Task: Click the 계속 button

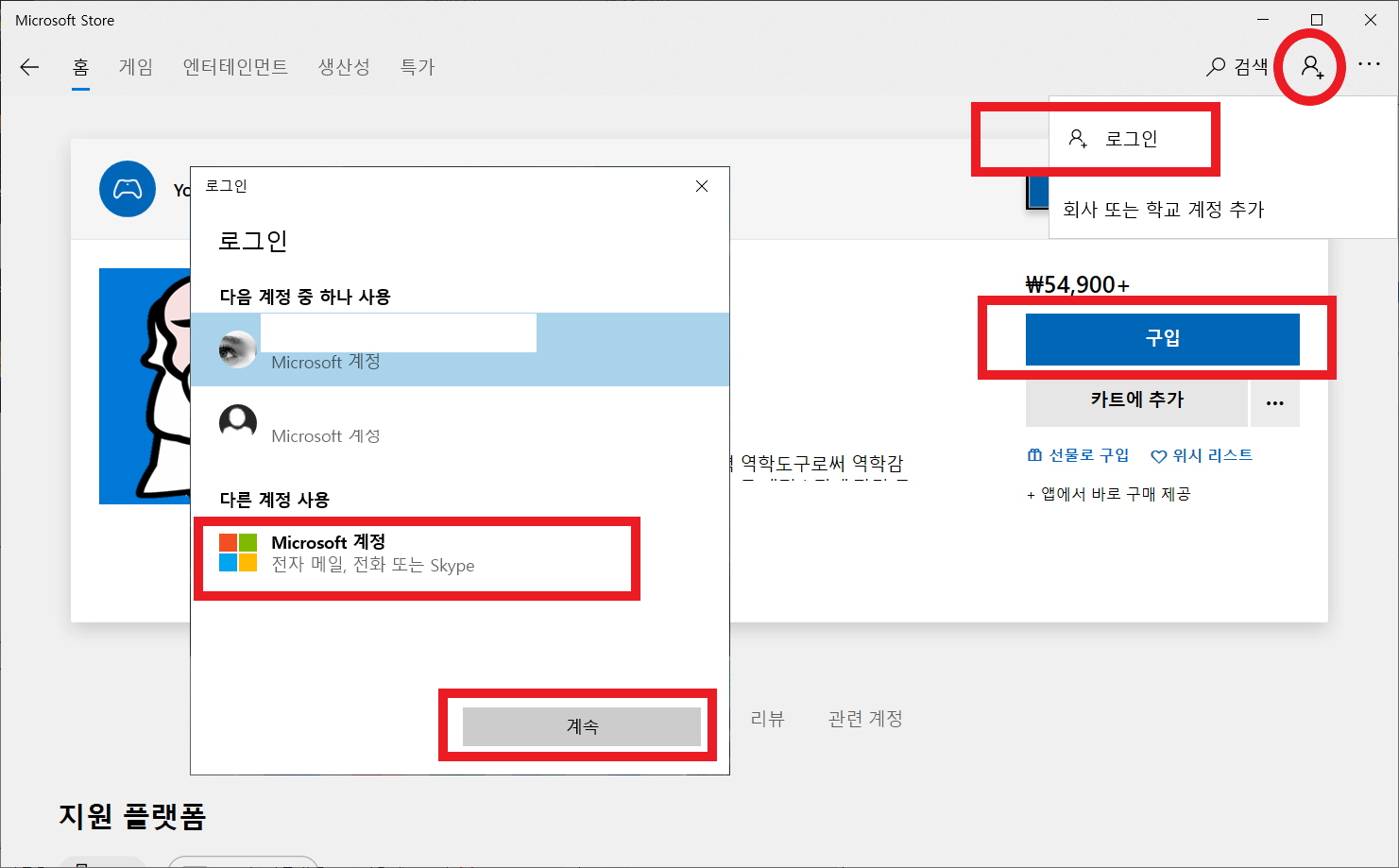Action: point(582,726)
